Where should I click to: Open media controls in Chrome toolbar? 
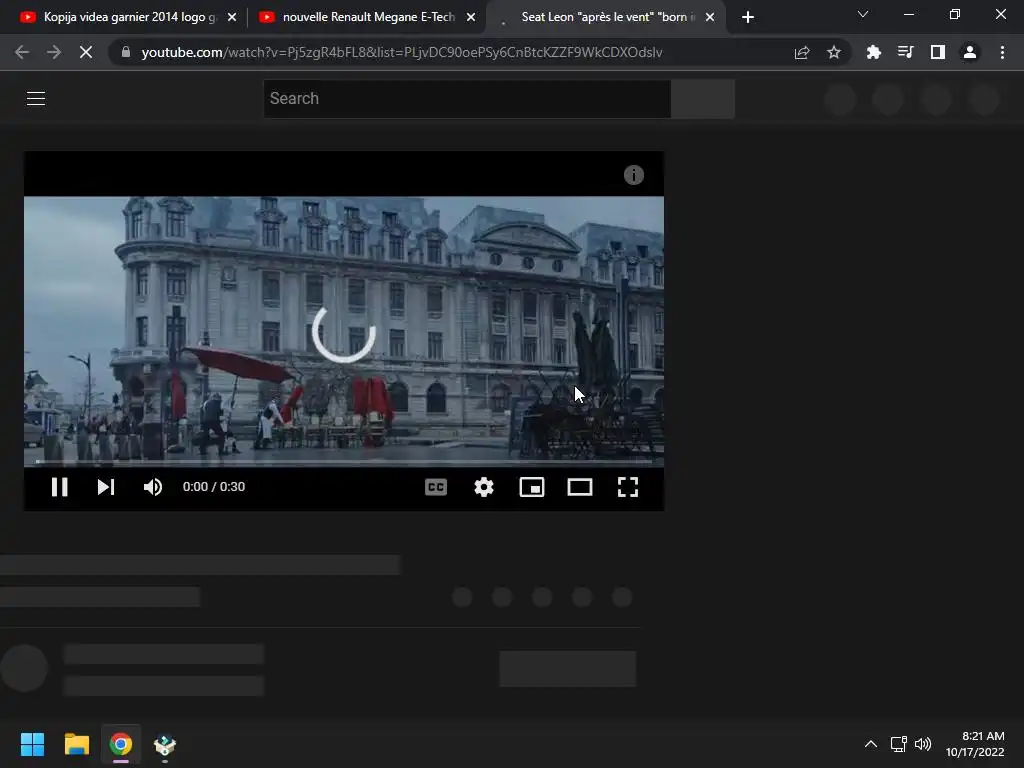pos(905,52)
